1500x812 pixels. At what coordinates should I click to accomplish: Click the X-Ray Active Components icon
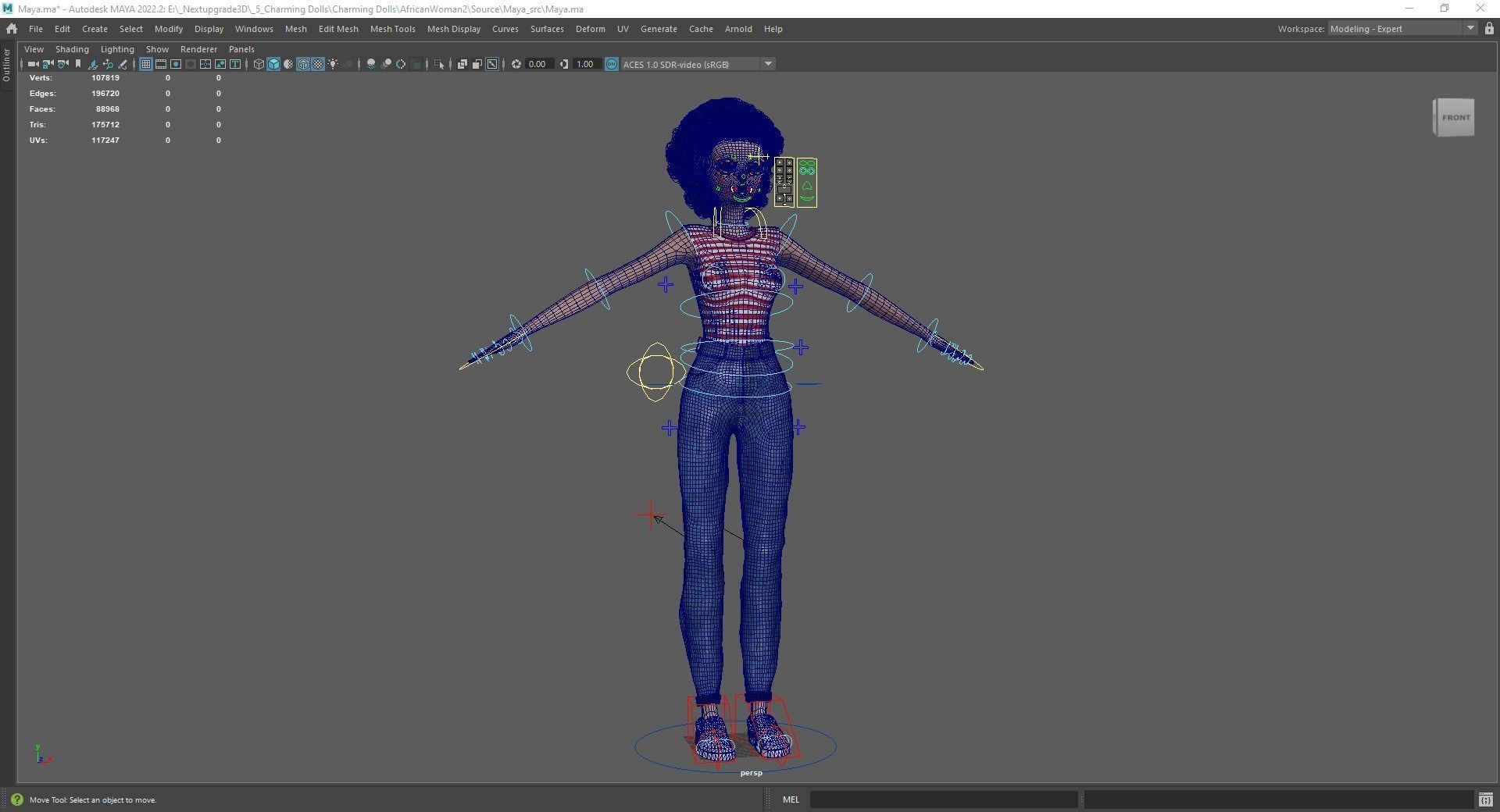coord(477,64)
